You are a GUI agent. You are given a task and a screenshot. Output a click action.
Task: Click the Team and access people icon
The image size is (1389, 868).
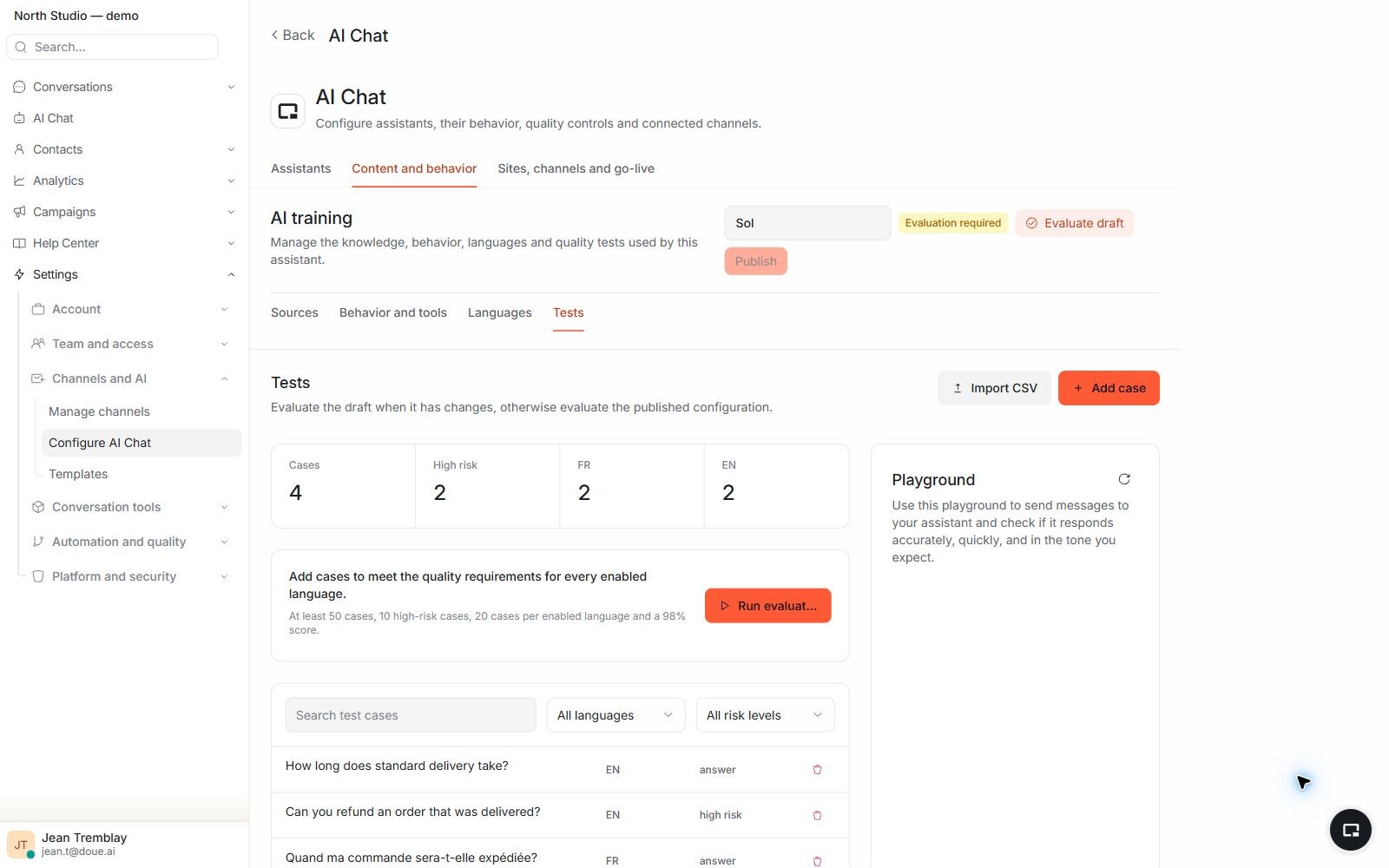(38, 344)
